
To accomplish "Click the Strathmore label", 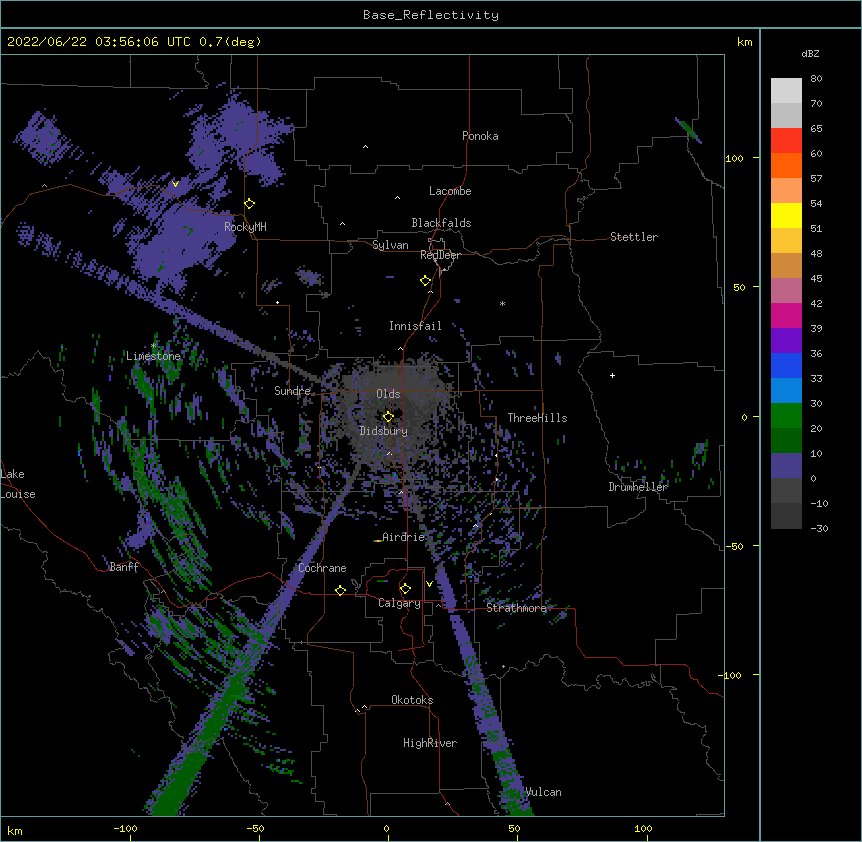I will (516, 608).
